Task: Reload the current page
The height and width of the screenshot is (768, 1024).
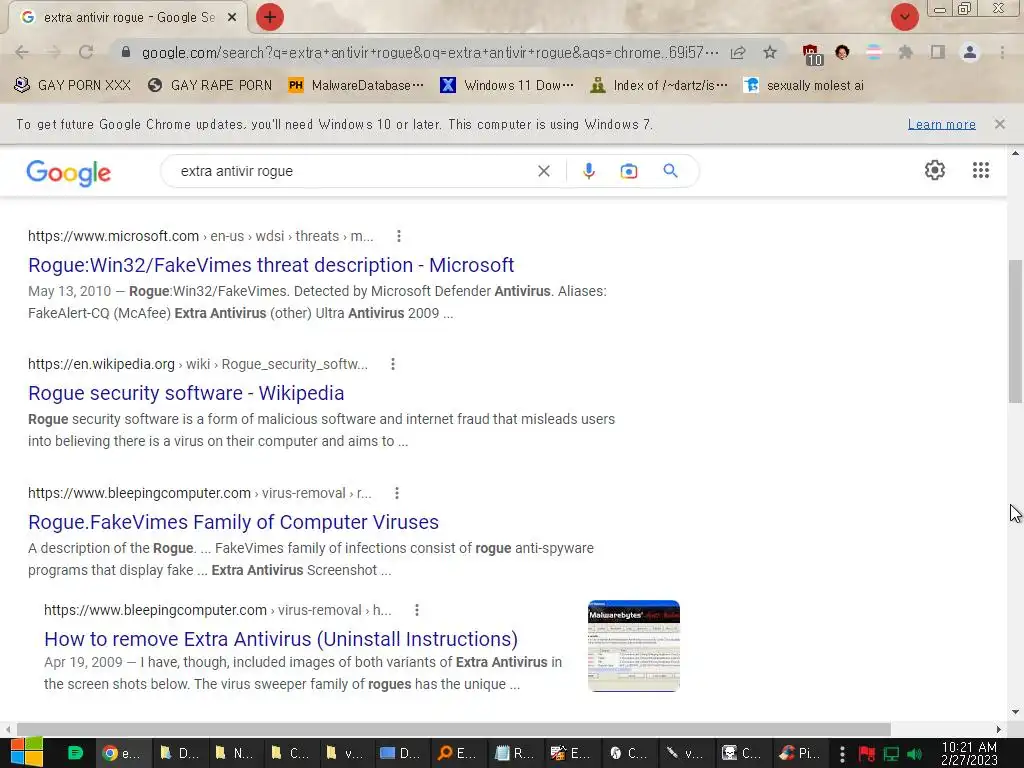Action: (x=86, y=52)
